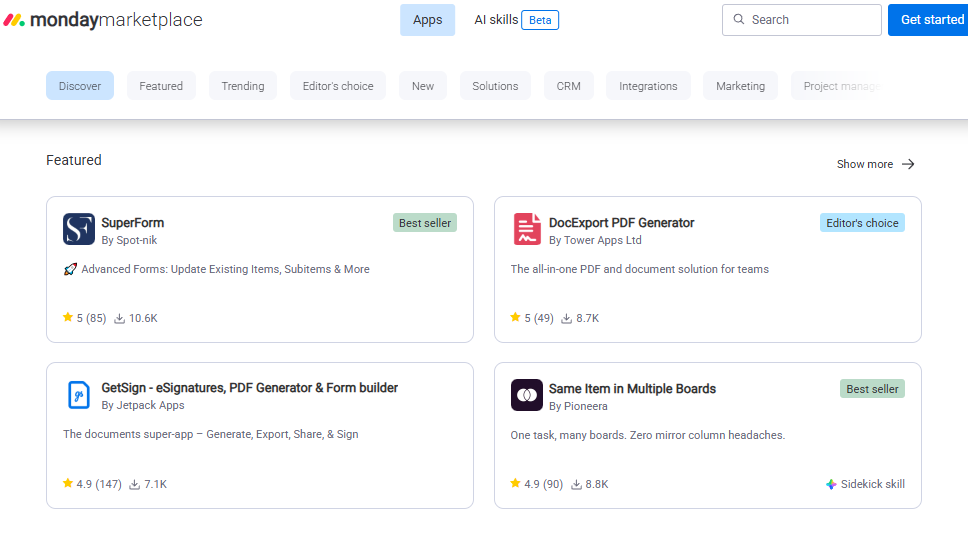Click the Same Item star rating icon
The width and height of the screenshot is (968, 540).
515,483
